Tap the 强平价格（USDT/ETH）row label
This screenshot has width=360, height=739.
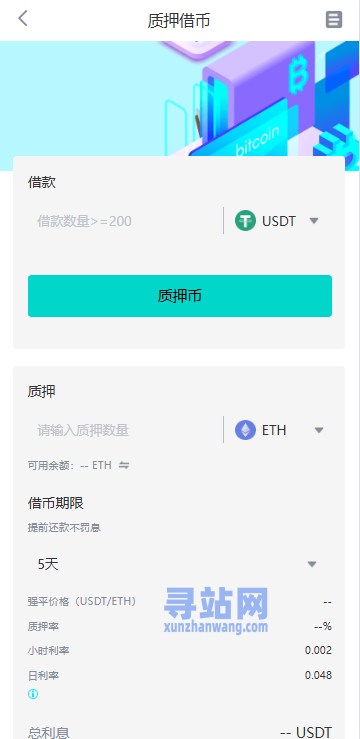point(82,601)
